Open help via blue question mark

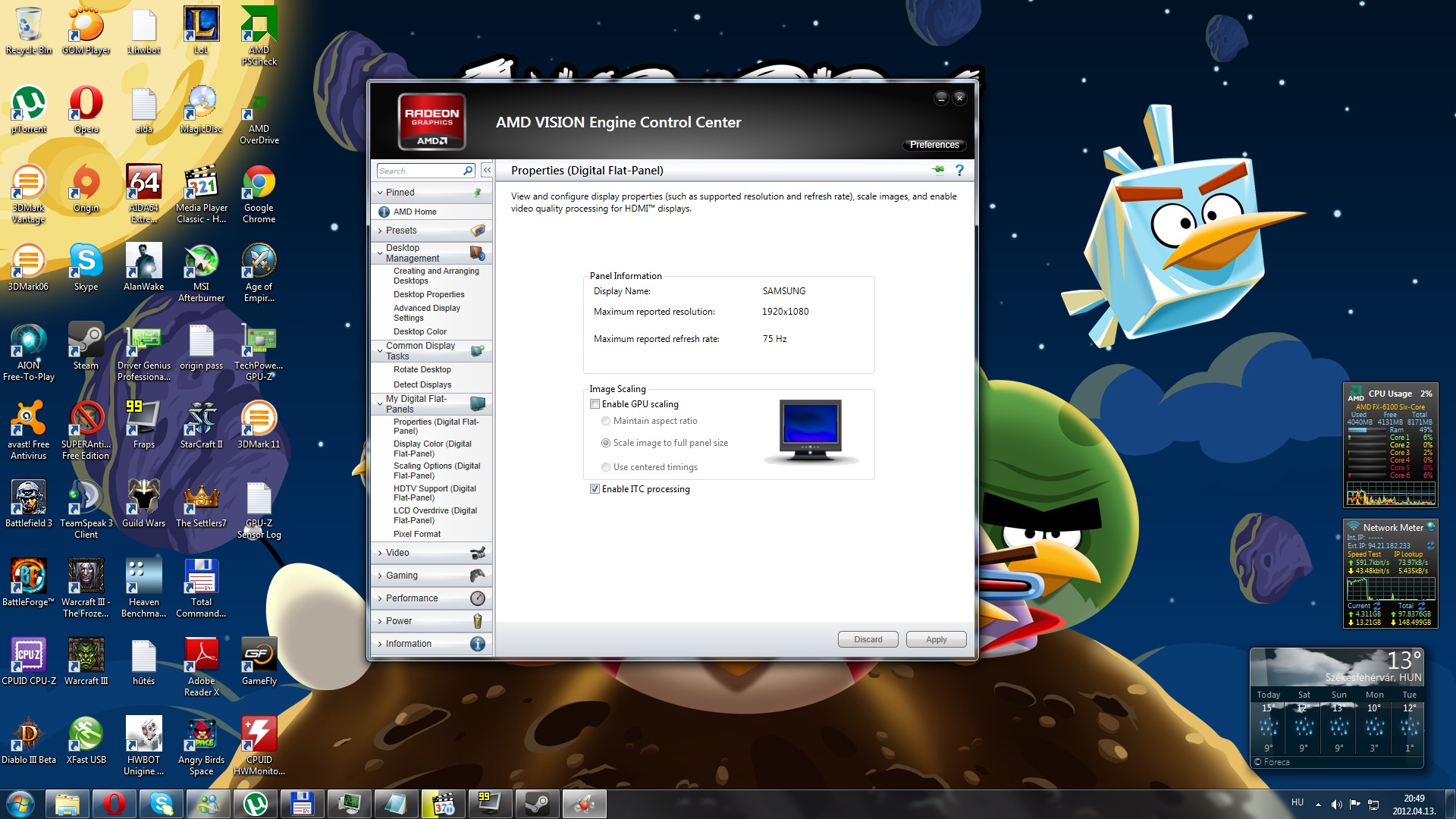959,171
